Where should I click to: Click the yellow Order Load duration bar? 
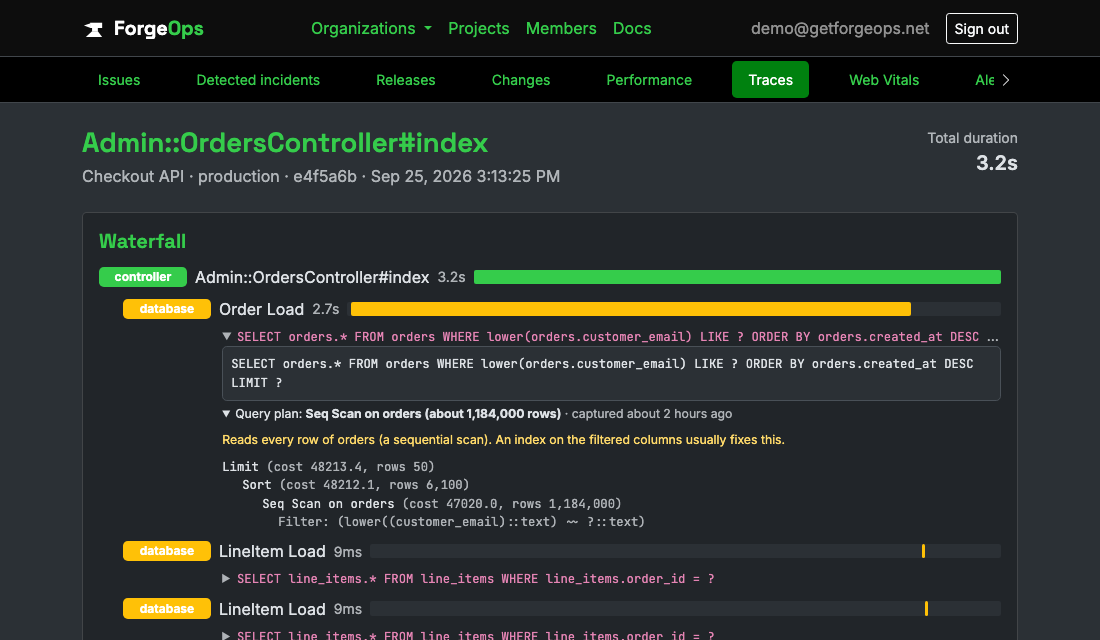pos(631,309)
